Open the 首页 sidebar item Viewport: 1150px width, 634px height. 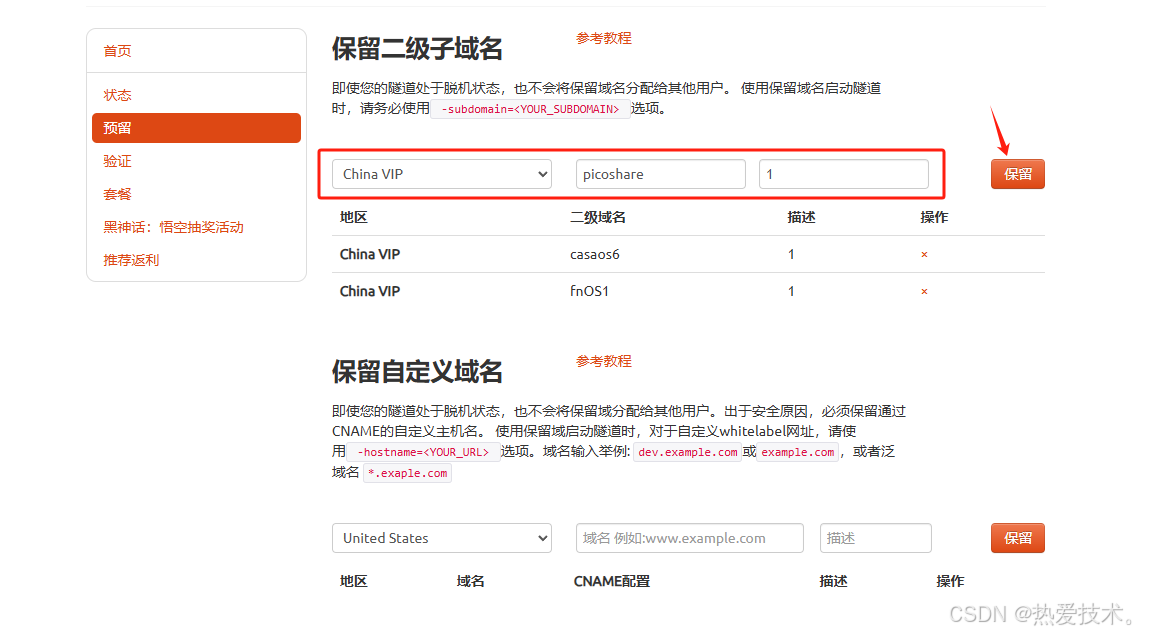click(x=117, y=51)
